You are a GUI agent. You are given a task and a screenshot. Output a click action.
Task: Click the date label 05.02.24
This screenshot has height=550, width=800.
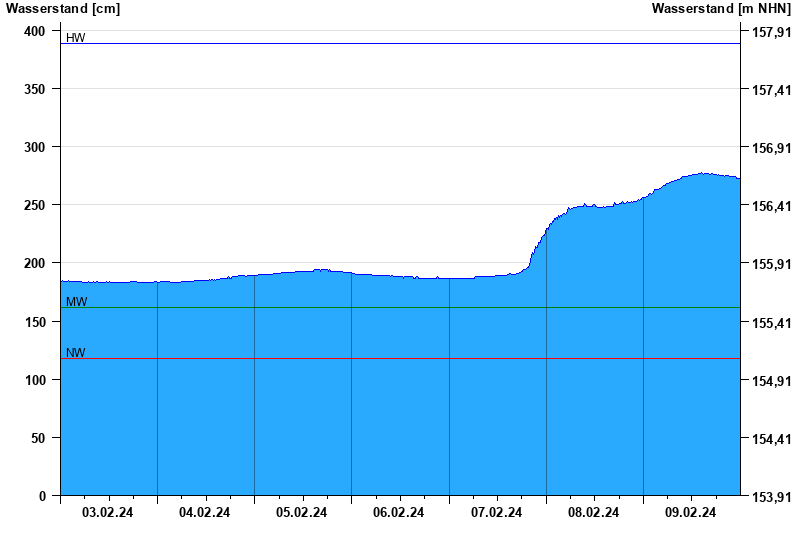[302, 512]
